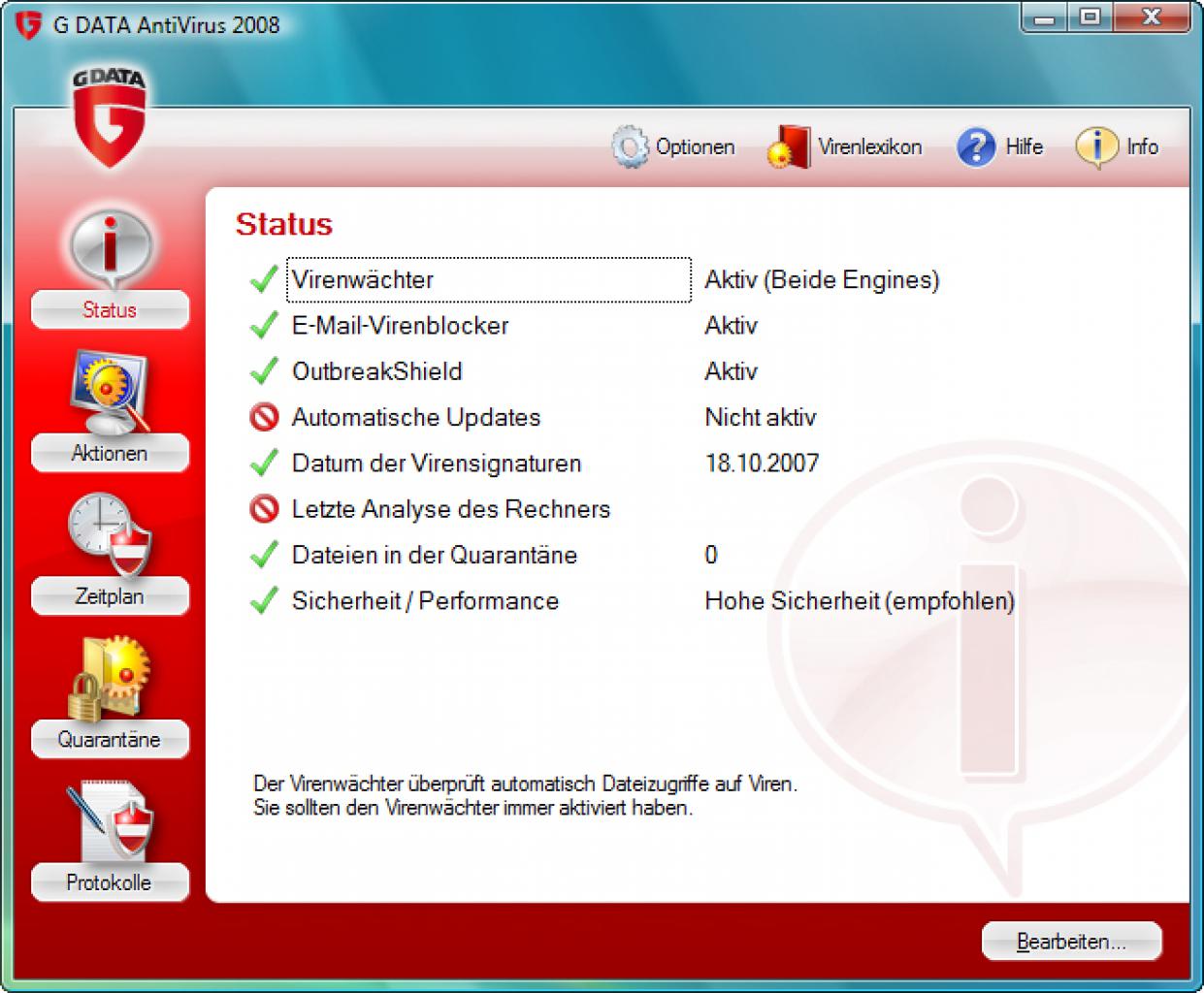Image resolution: width=1204 pixels, height=993 pixels.
Task: Select the E-Mail-Virenblocker row
Action: (x=400, y=325)
